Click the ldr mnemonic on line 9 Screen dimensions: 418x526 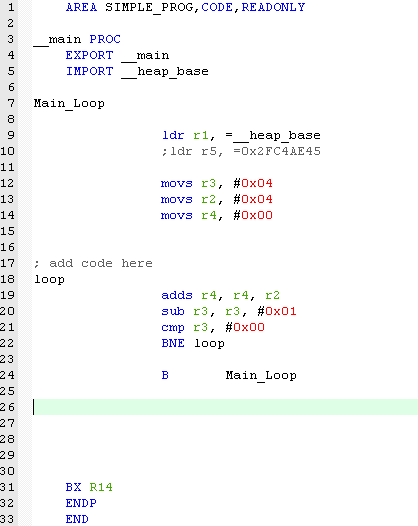pos(173,135)
